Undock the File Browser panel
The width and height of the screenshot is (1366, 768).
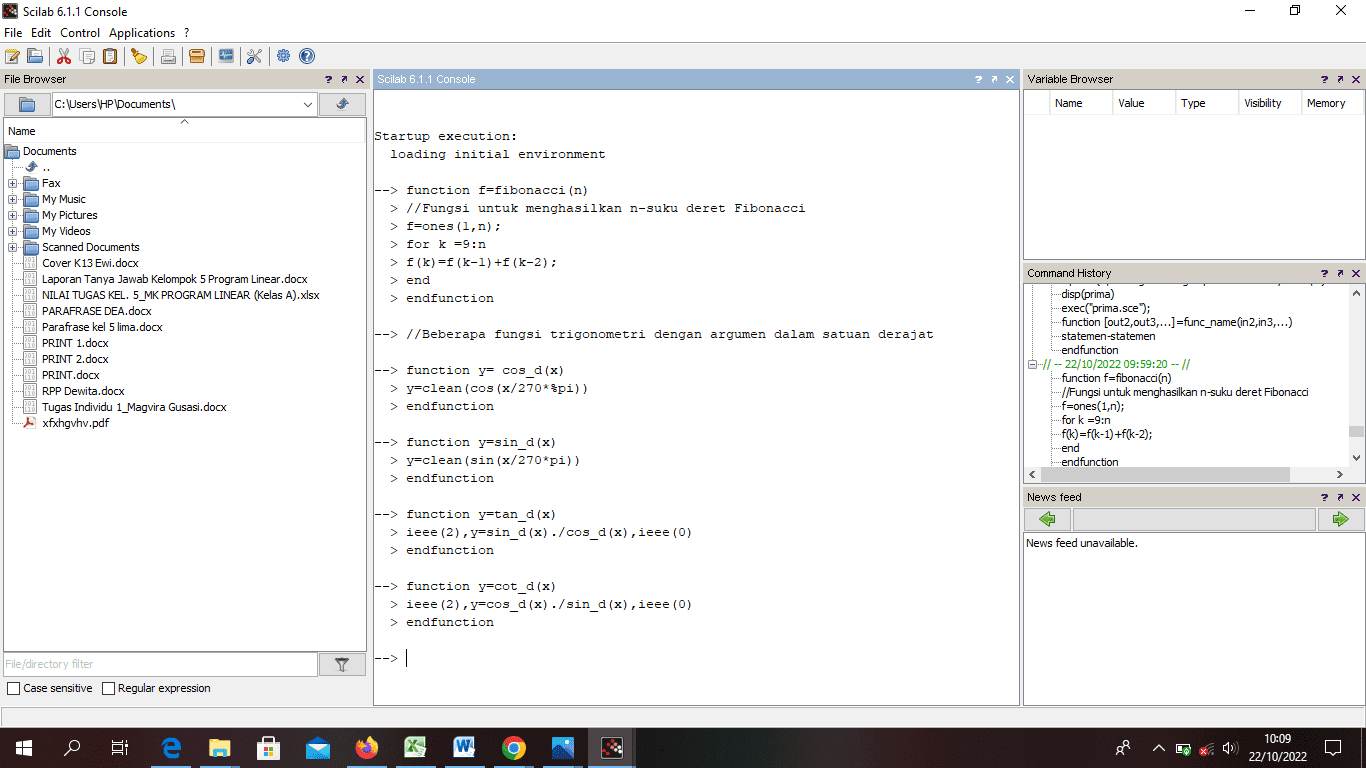point(344,79)
